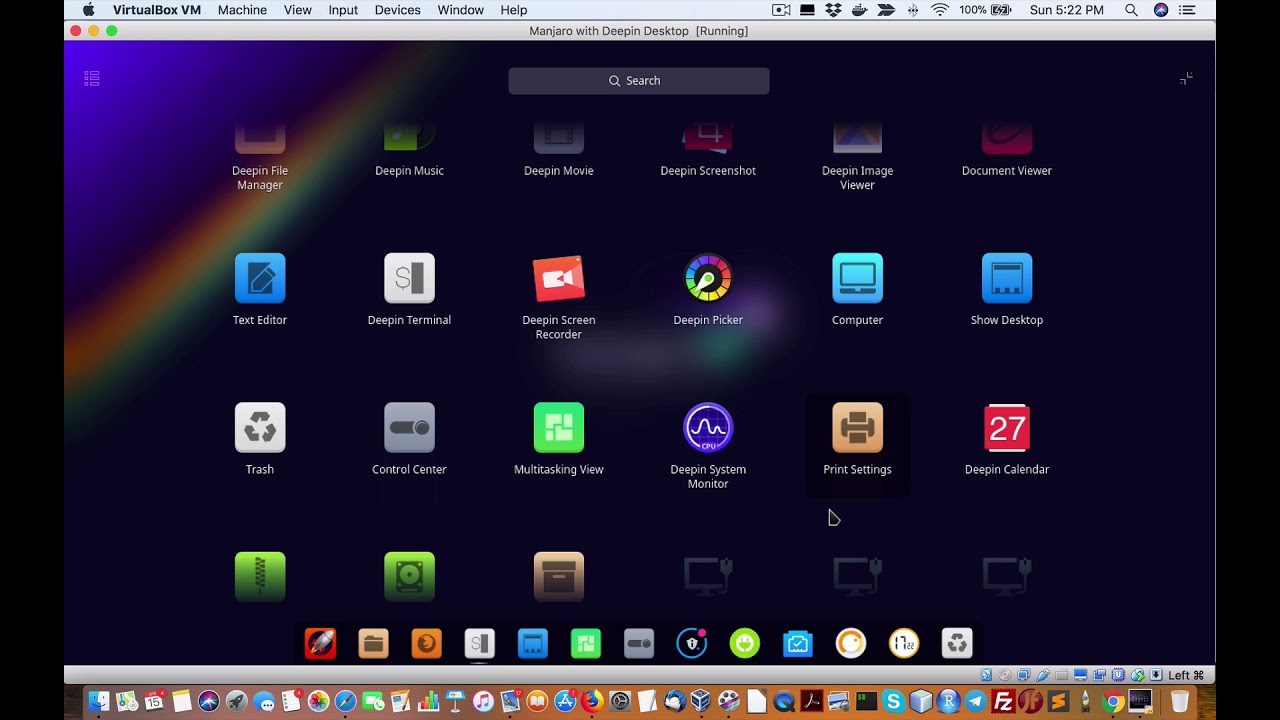Open Firefox in the Deepin dock
The height and width of the screenshot is (720, 1280).
(x=426, y=643)
